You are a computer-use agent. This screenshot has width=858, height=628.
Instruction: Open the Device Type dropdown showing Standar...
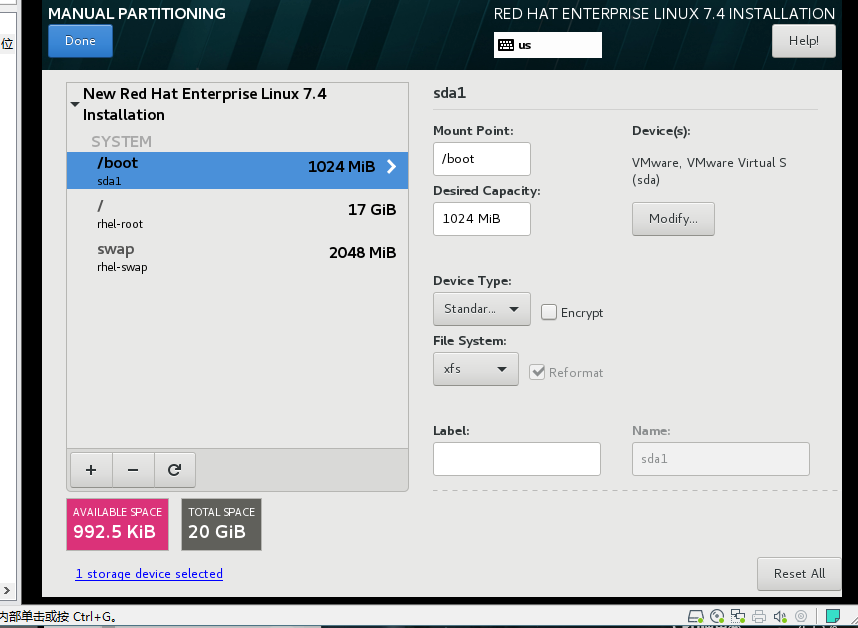(482, 309)
